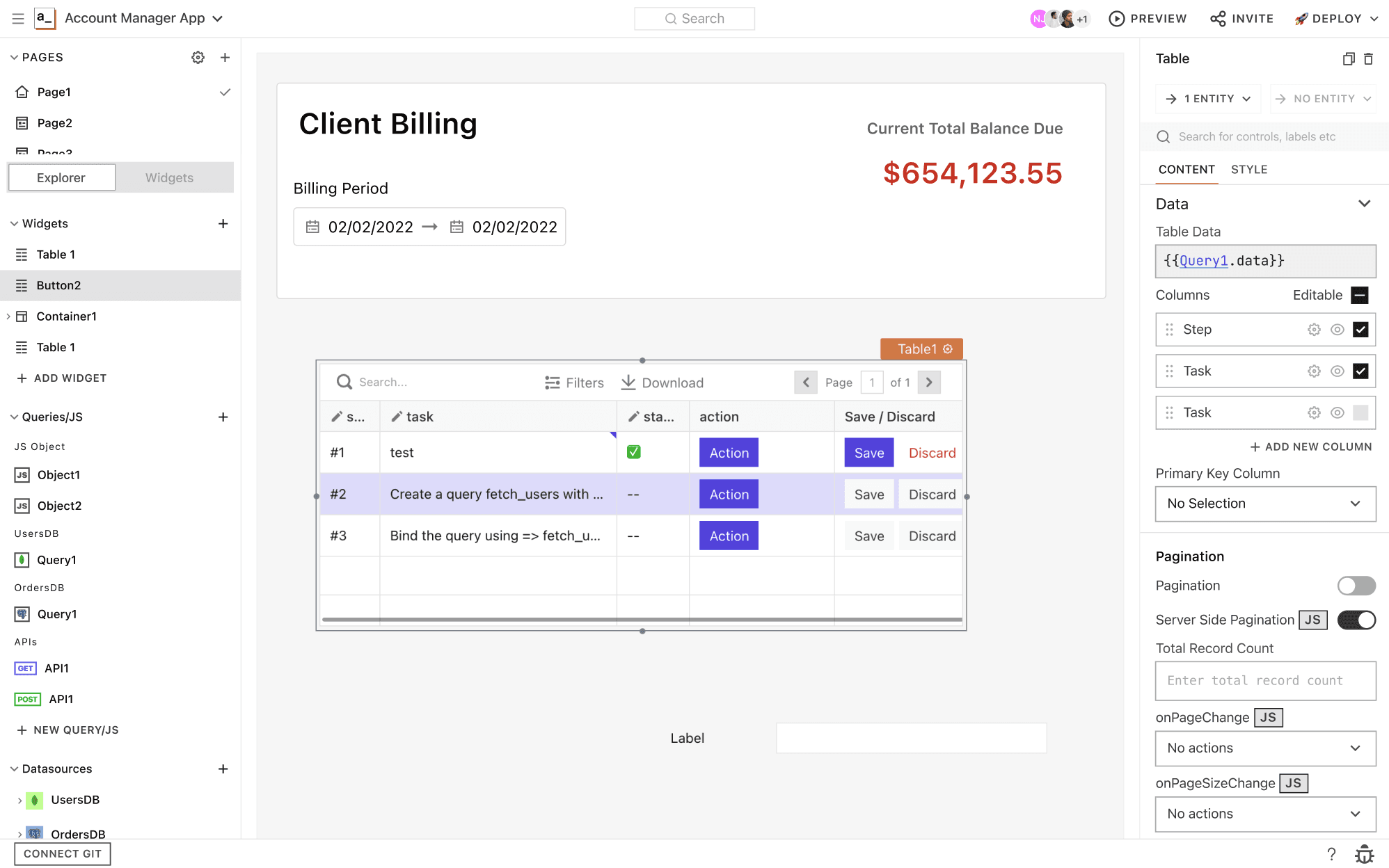Open the Primary Key Column dropdown
The height and width of the screenshot is (868, 1389).
1265,504
